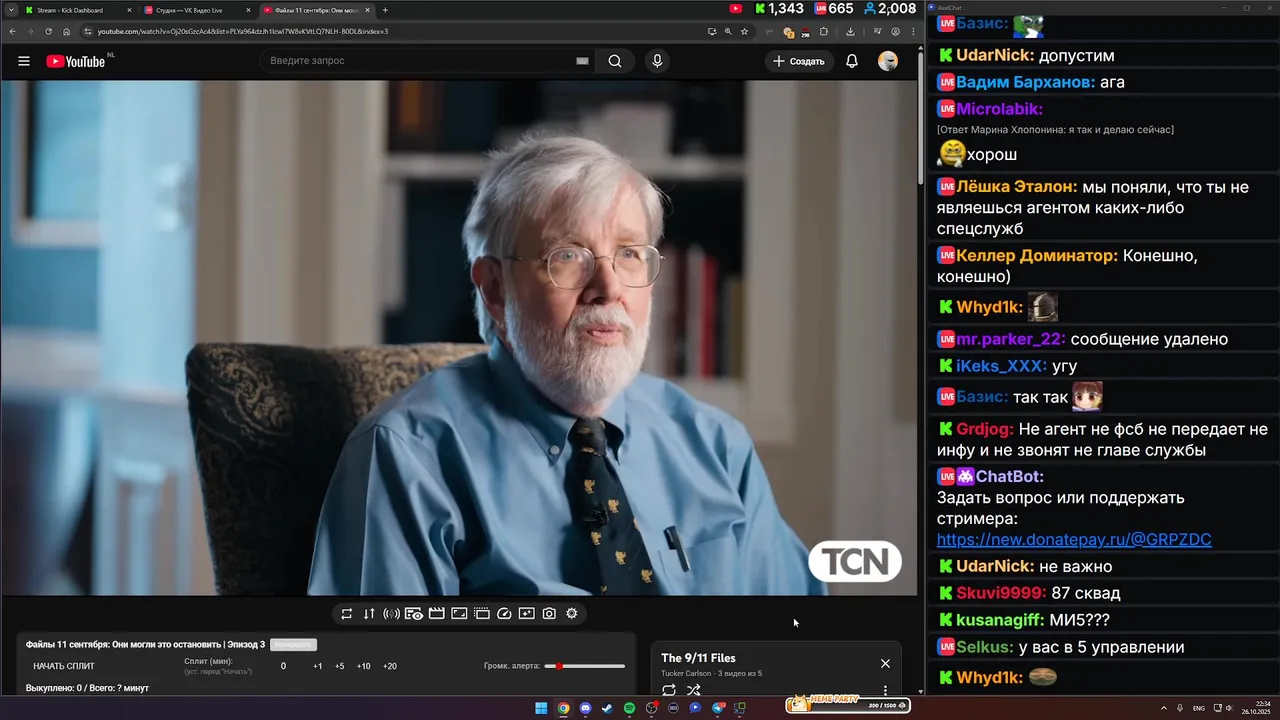Go to the YouTube home logo
Image resolution: width=1280 pixels, height=720 pixels.
coord(77,61)
